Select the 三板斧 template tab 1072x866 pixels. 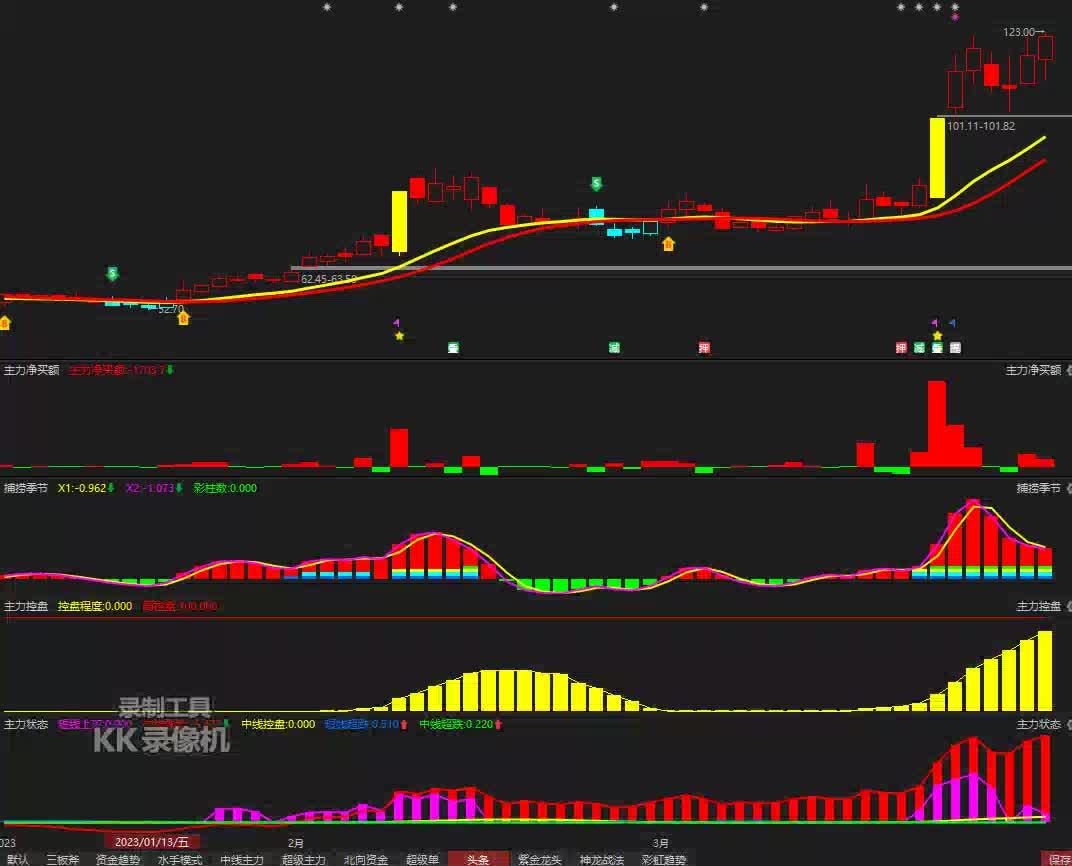(x=62, y=859)
